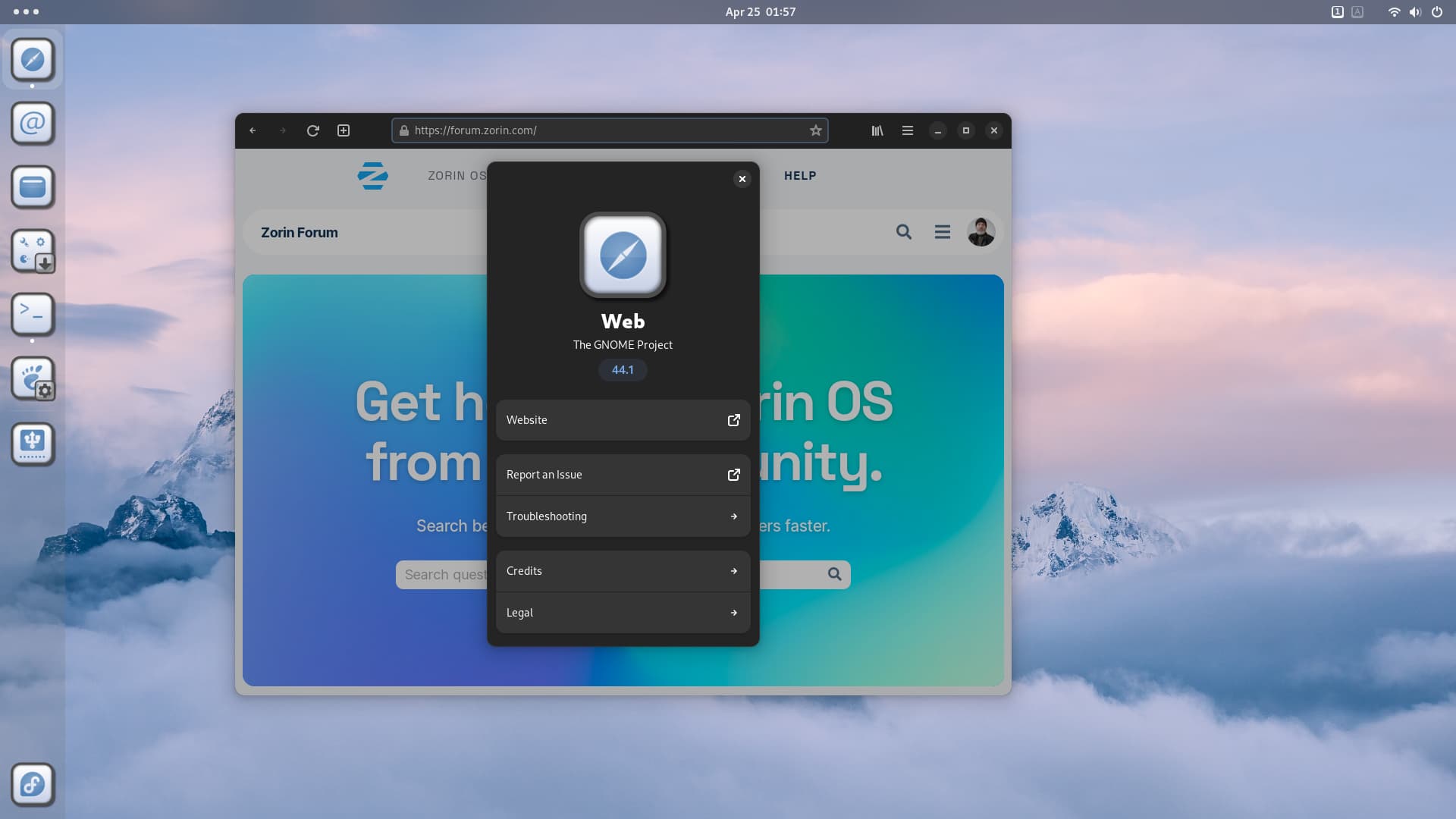Click the input source indicator in top bar
Image resolution: width=1456 pixels, height=819 pixels.
tap(1357, 12)
